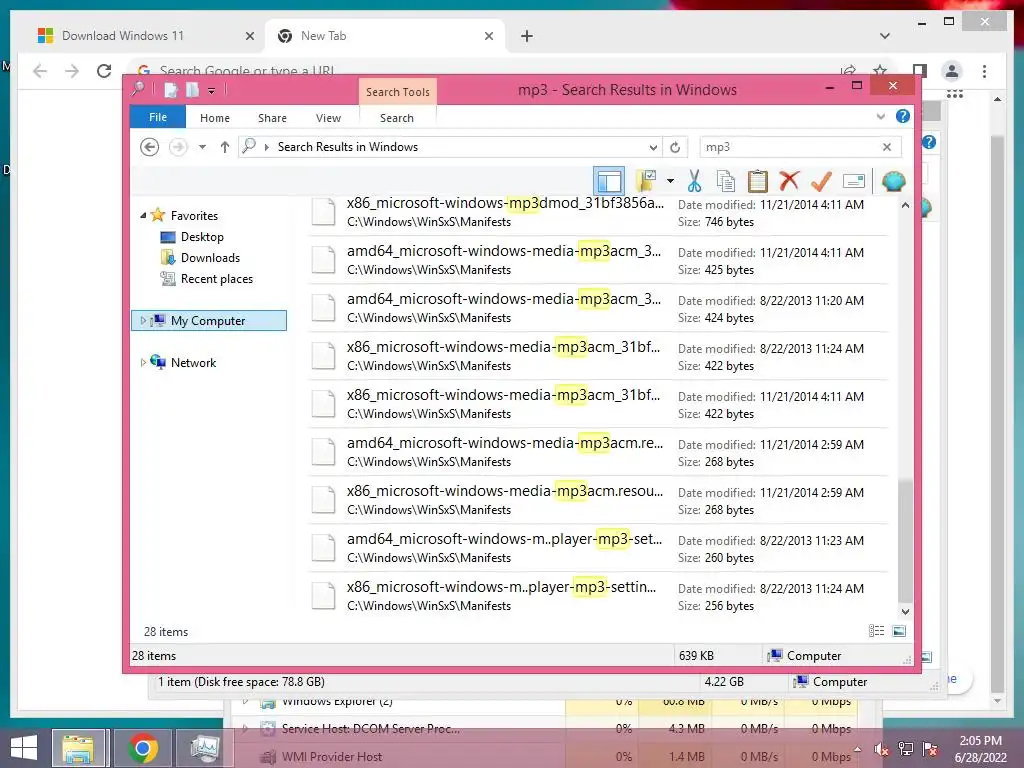Click the envelope toolbar icon
This screenshot has height=768, width=1024.
tap(854, 181)
